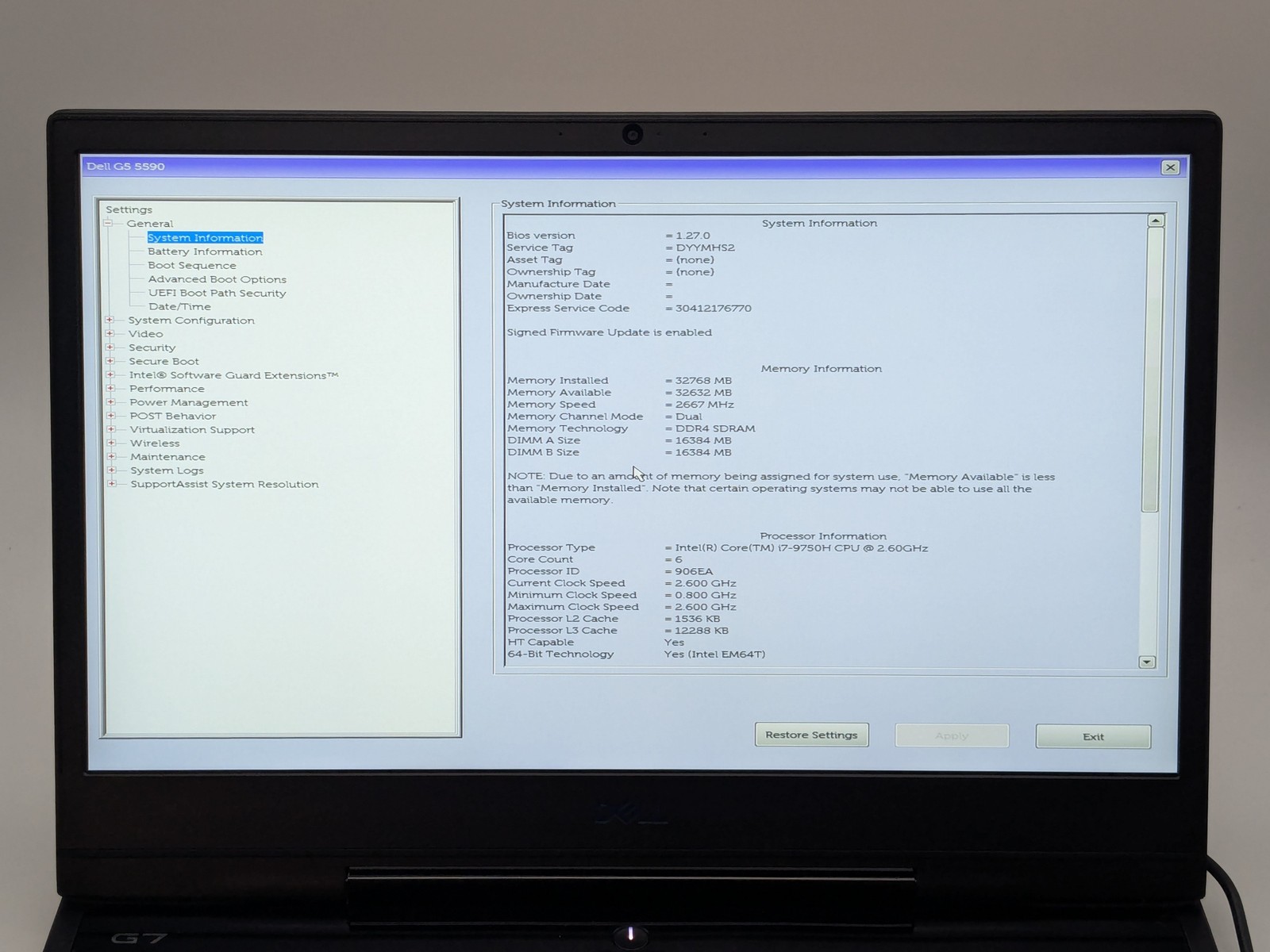This screenshot has width=1270, height=952.
Task: Click the Restore Settings button
Action: pyautogui.click(x=811, y=735)
